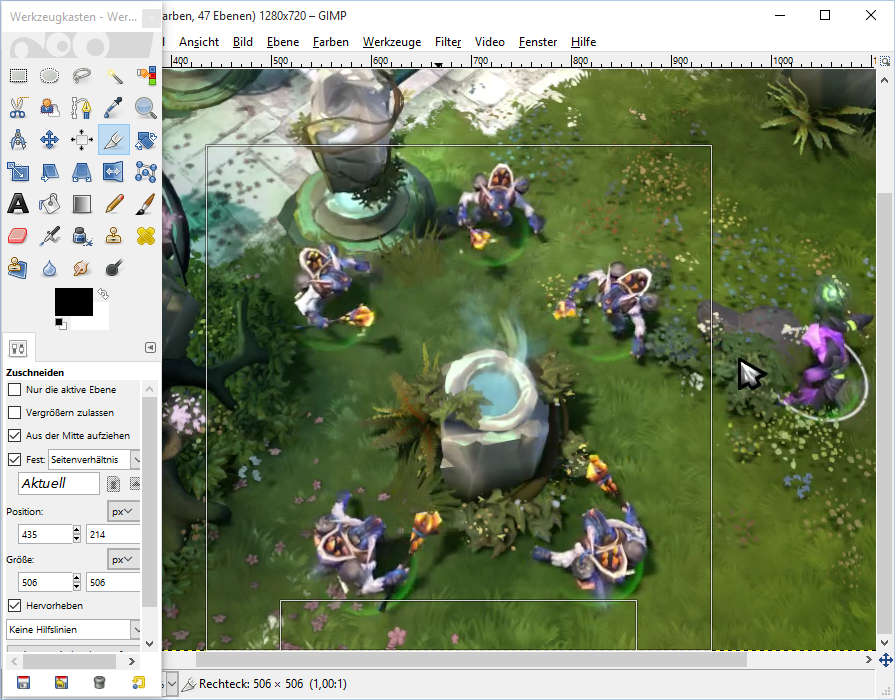Screen dimensions: 895x700
Task: Open the Werkzeuge menu
Action: 392,42
